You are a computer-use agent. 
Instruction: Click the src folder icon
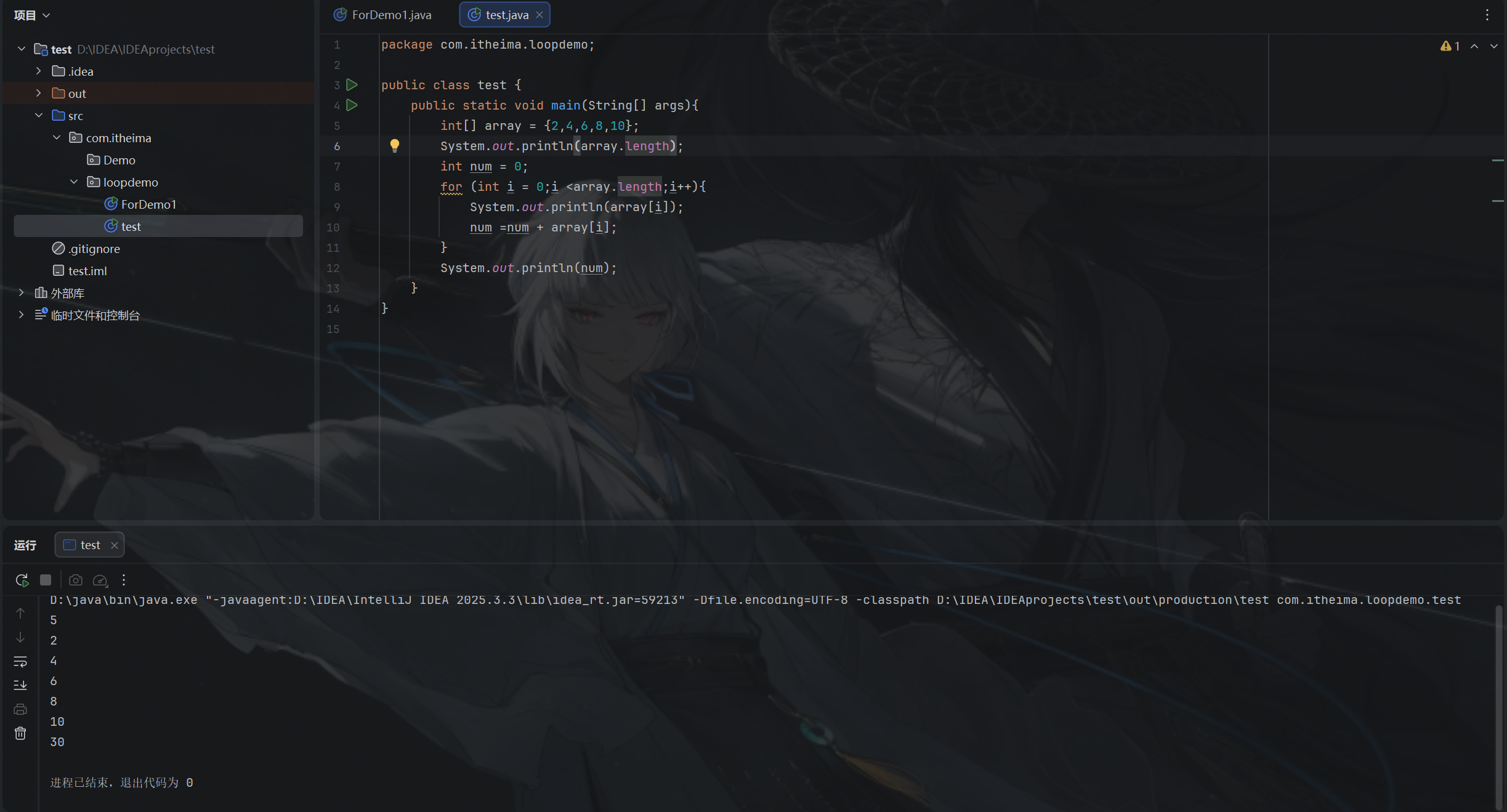pos(59,115)
